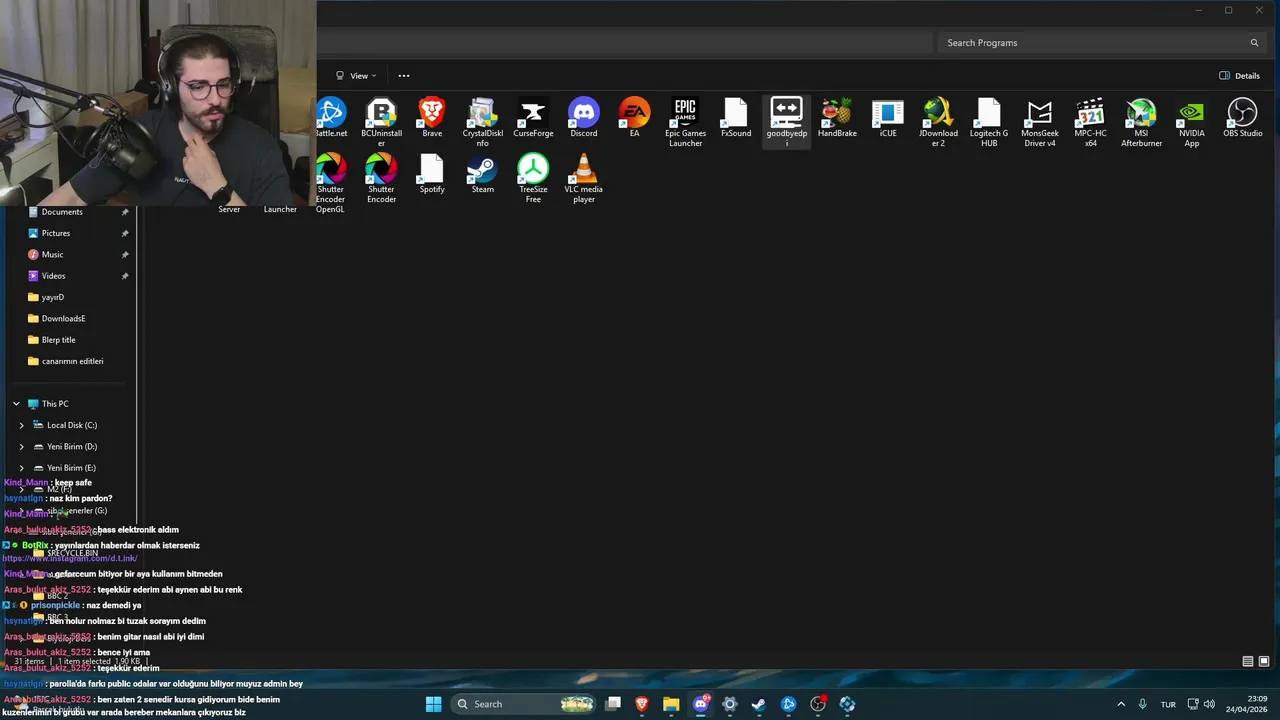This screenshot has height=720, width=1280.
Task: Switch to details list view button
Action: [x=1248, y=661]
